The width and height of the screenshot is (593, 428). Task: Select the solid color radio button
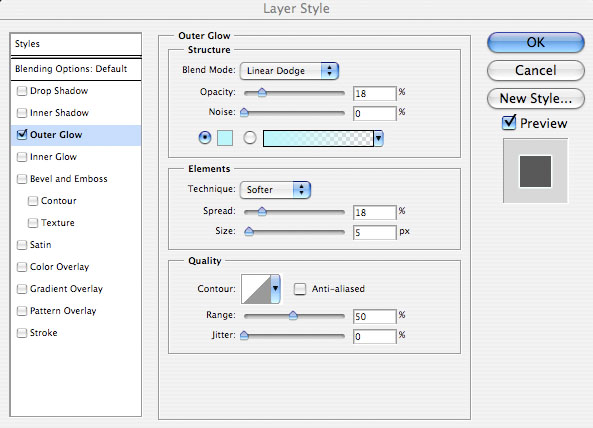coord(205,138)
